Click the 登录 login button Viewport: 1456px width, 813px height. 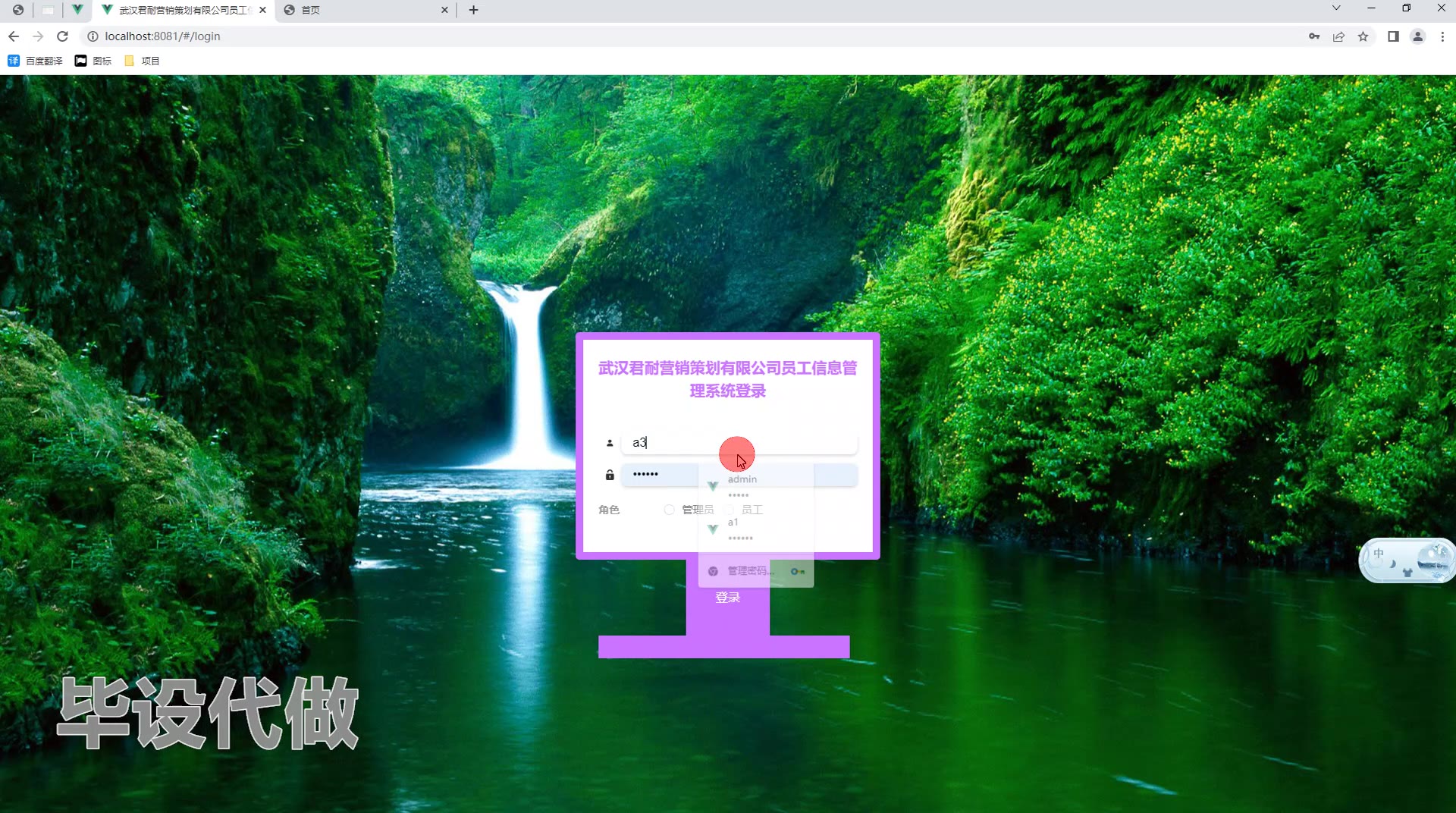728,598
